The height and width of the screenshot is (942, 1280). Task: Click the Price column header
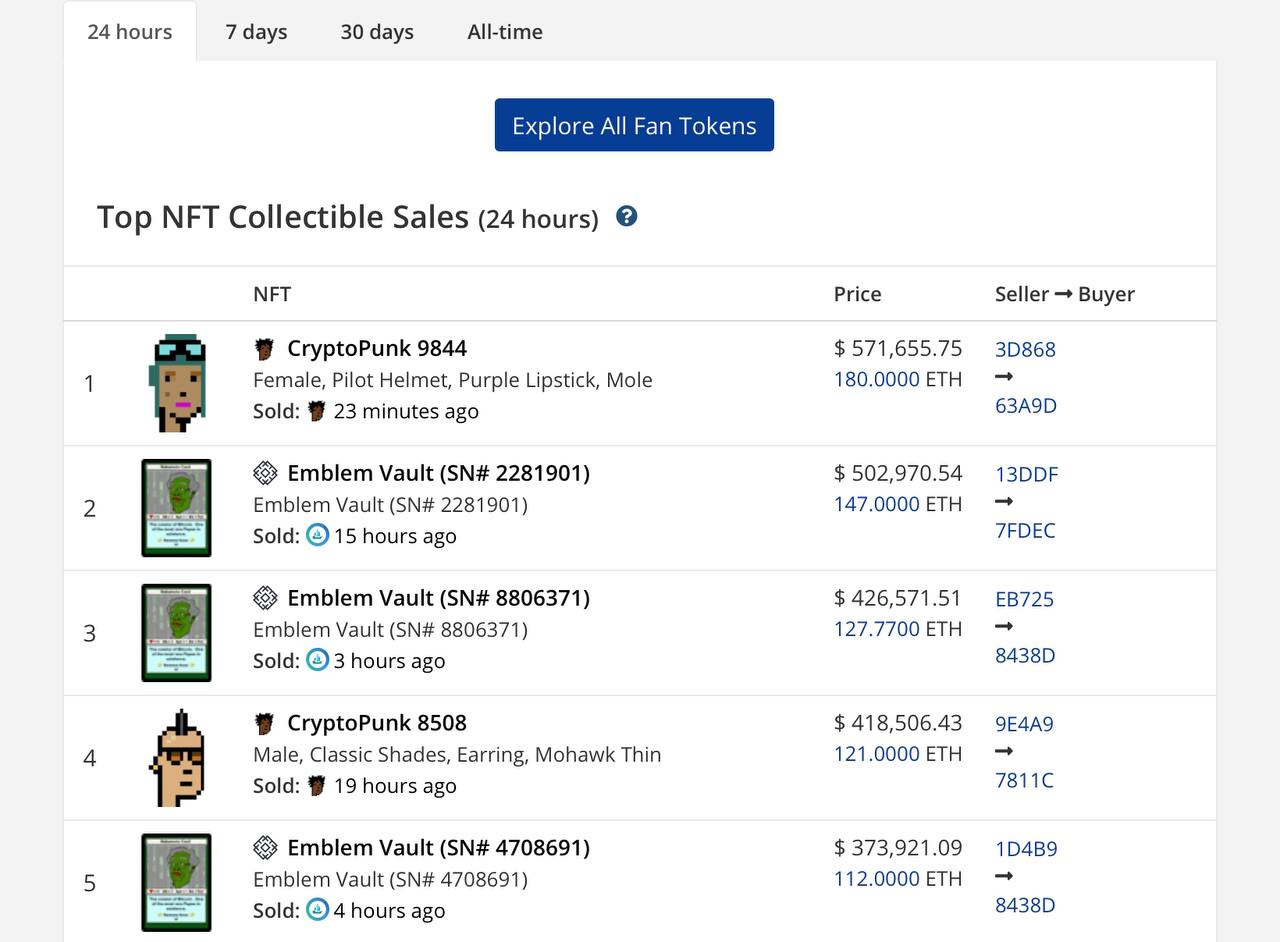(858, 294)
